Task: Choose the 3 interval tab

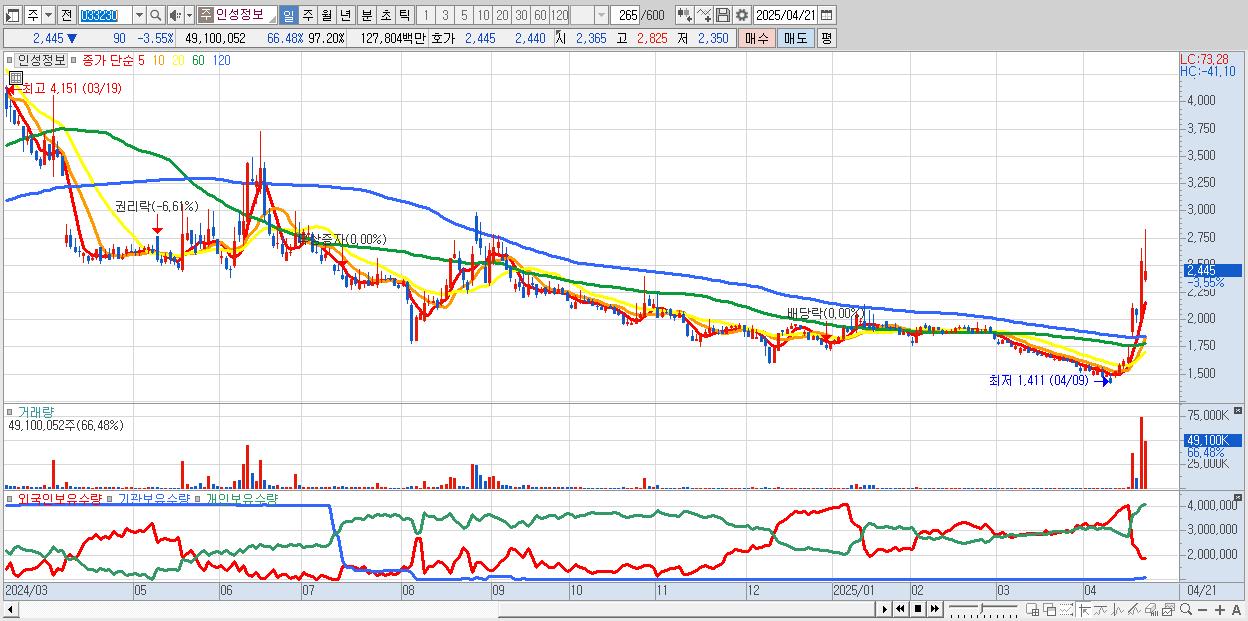Action: [445, 15]
